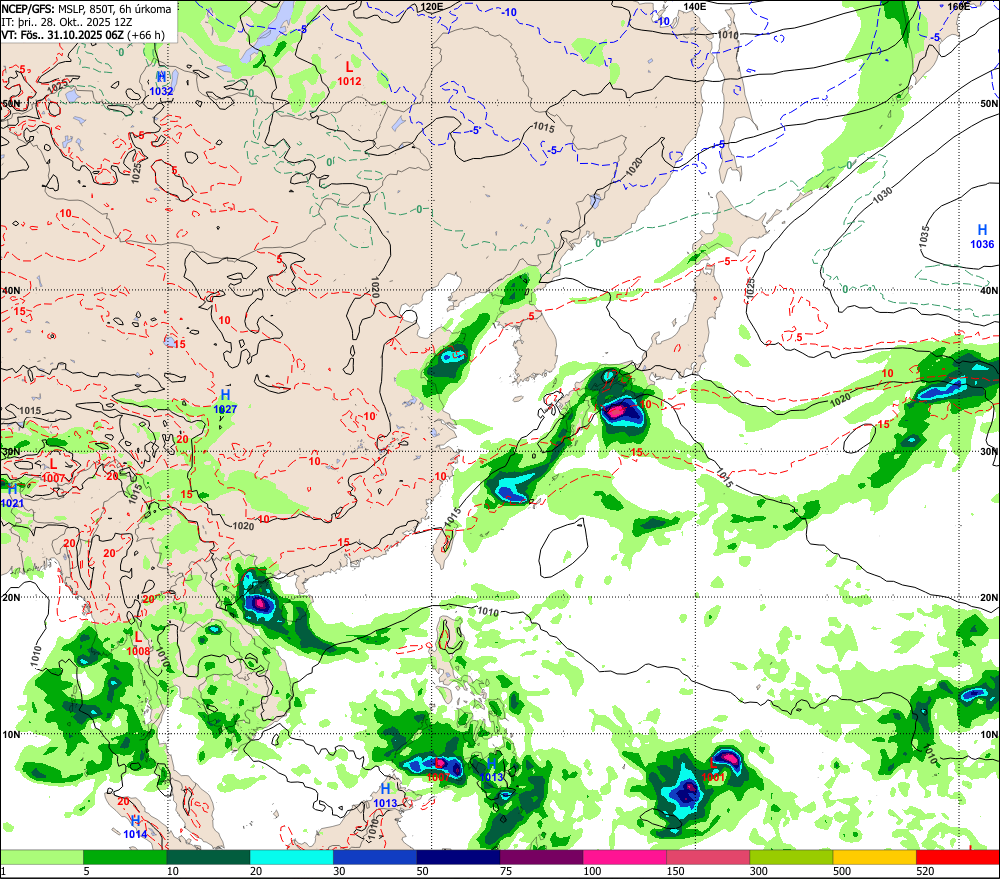Click the legend value 500
This screenshot has height=879, width=1000.
842,871
